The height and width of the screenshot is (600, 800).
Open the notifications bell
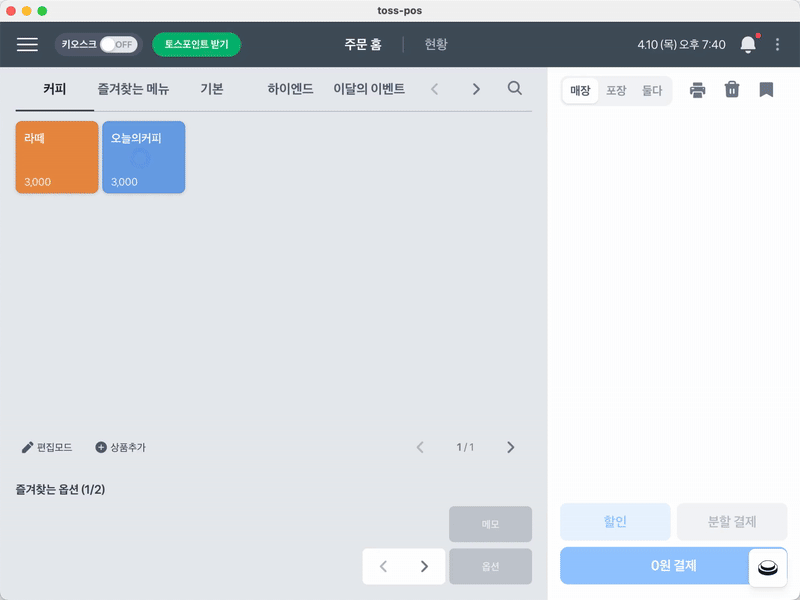[747, 44]
